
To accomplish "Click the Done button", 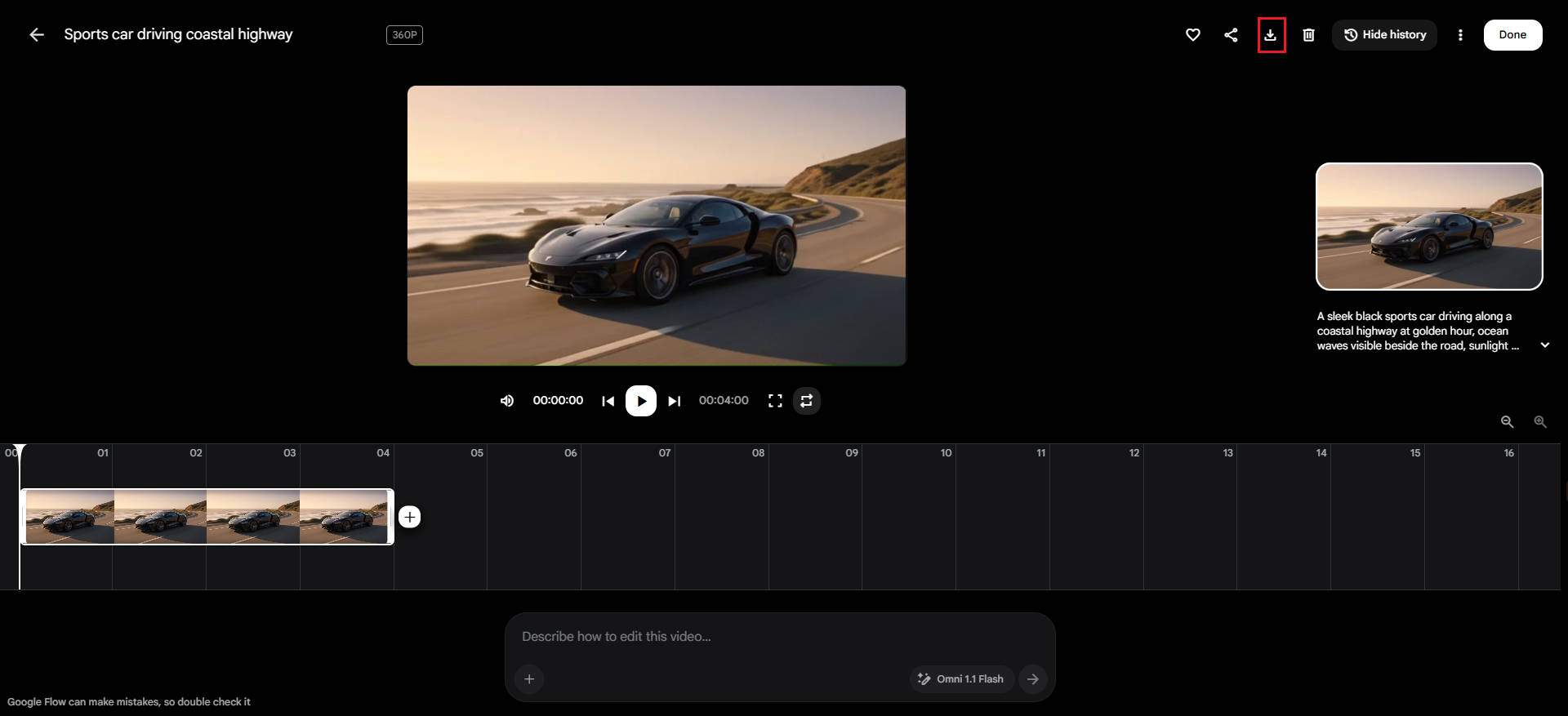I will click(x=1512, y=35).
